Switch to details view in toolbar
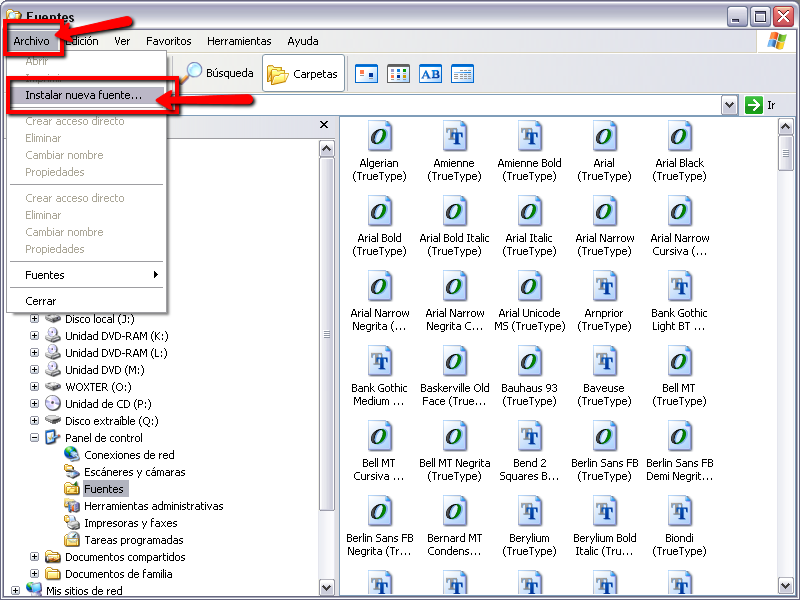The width and height of the screenshot is (800, 600). click(462, 74)
